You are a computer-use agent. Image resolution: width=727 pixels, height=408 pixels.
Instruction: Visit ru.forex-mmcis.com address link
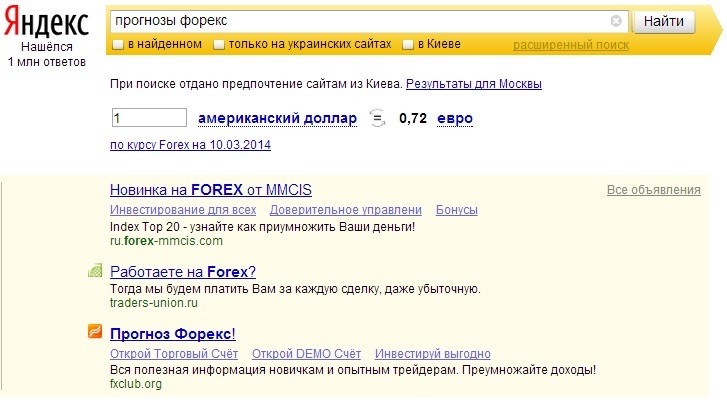(x=166, y=241)
